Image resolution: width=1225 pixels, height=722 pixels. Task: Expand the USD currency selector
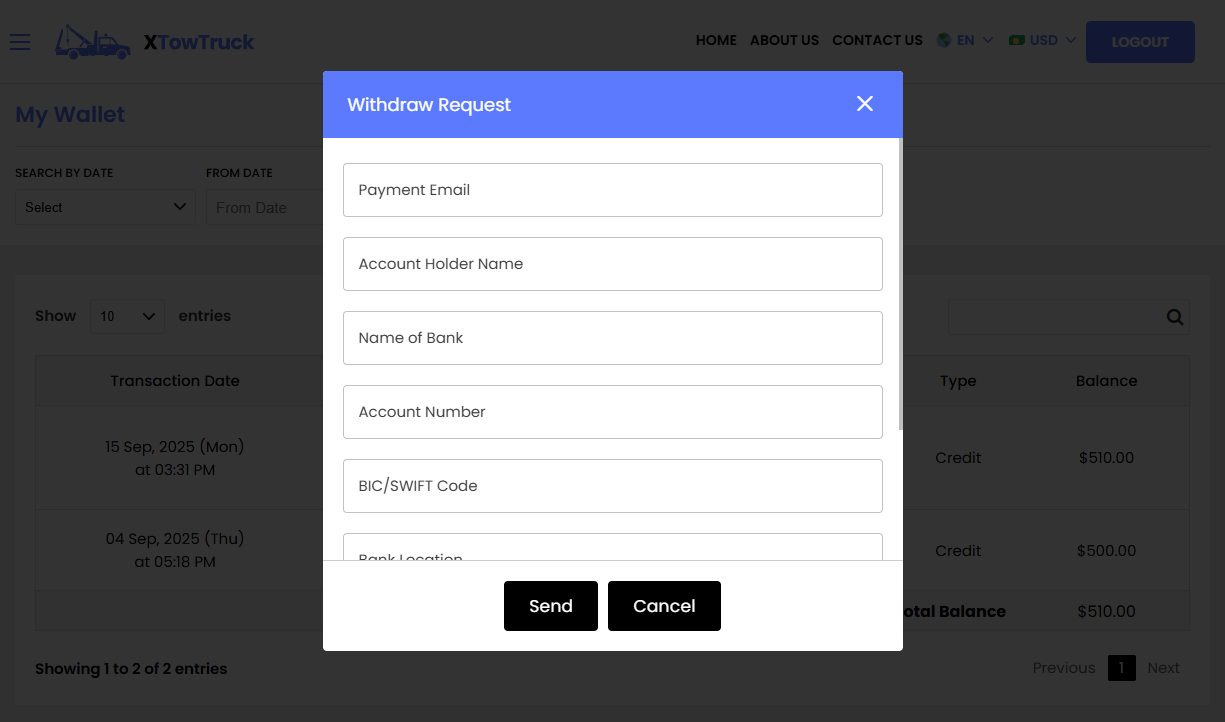click(x=1042, y=40)
